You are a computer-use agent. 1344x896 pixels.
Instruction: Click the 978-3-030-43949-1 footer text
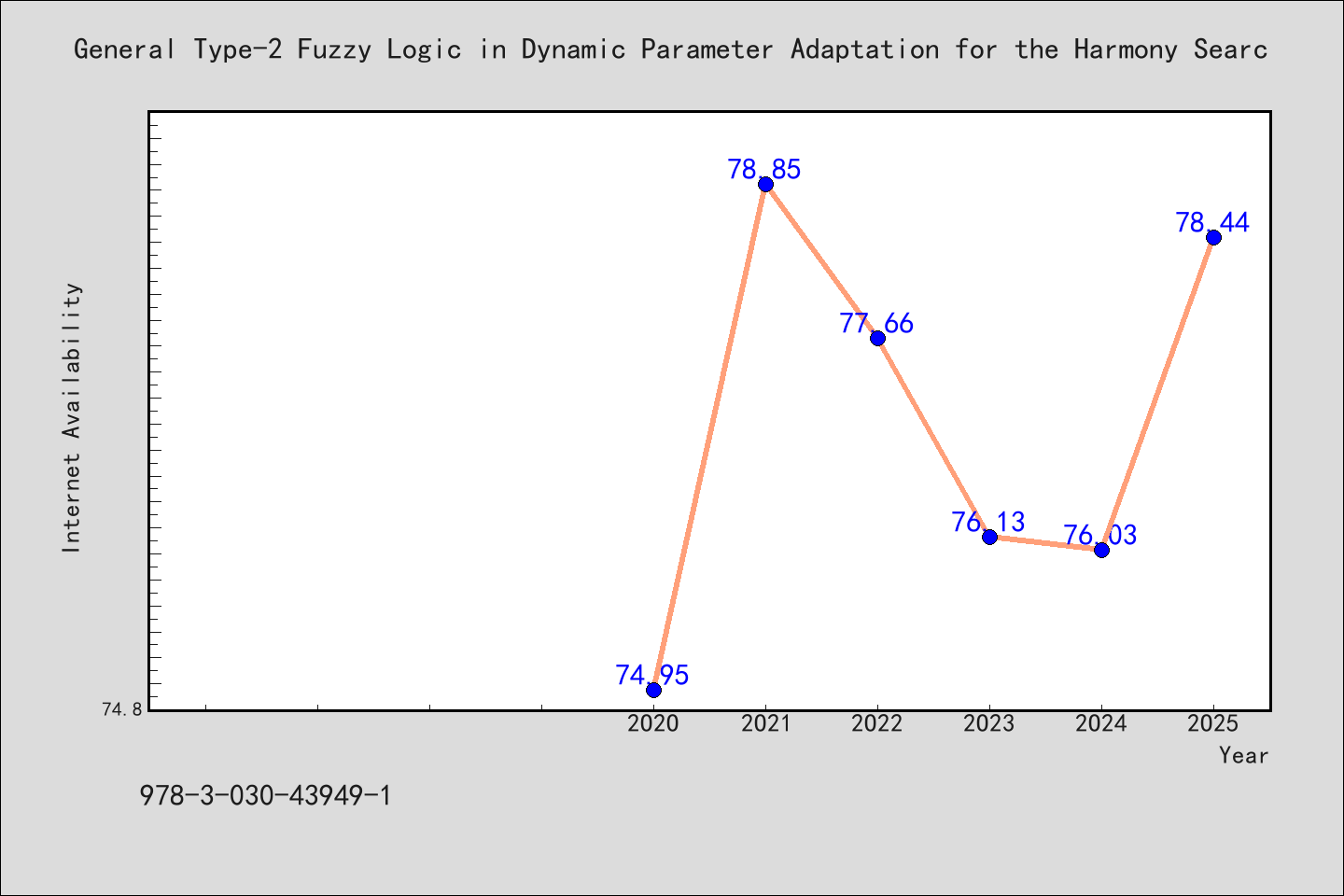tap(265, 795)
